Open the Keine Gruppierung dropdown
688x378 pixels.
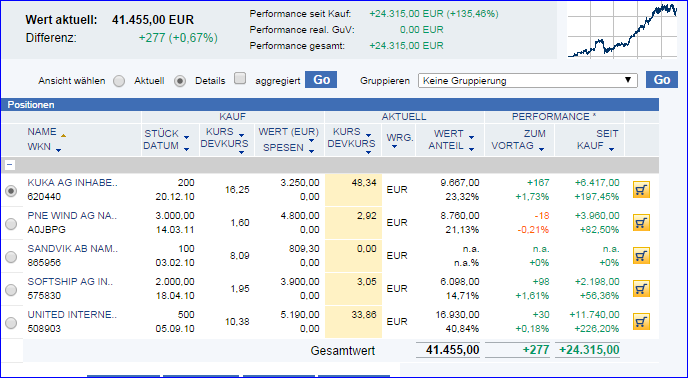528,80
